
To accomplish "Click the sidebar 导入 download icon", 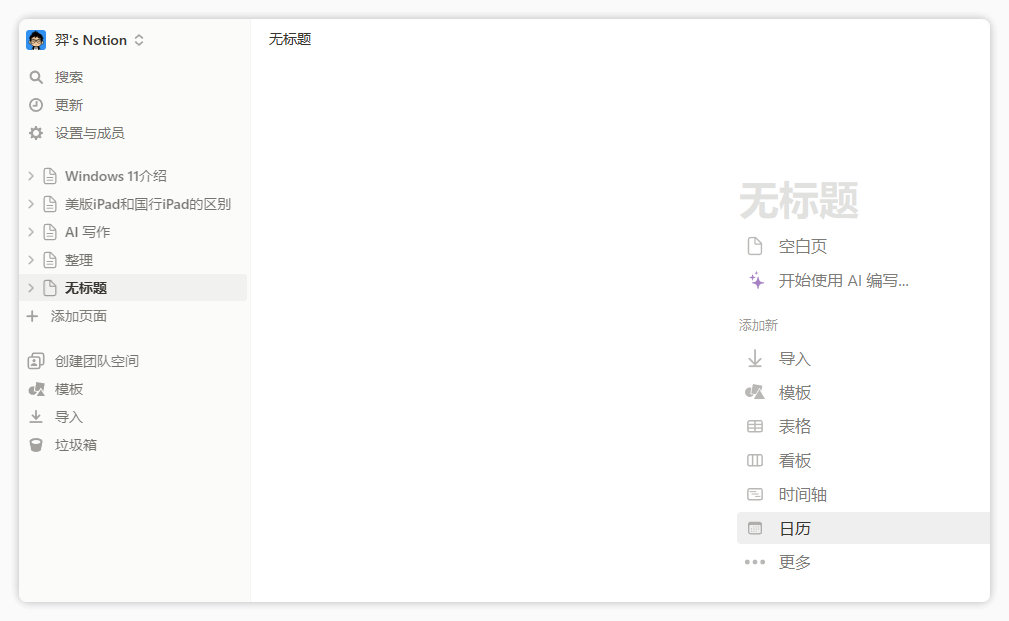I will (x=36, y=417).
